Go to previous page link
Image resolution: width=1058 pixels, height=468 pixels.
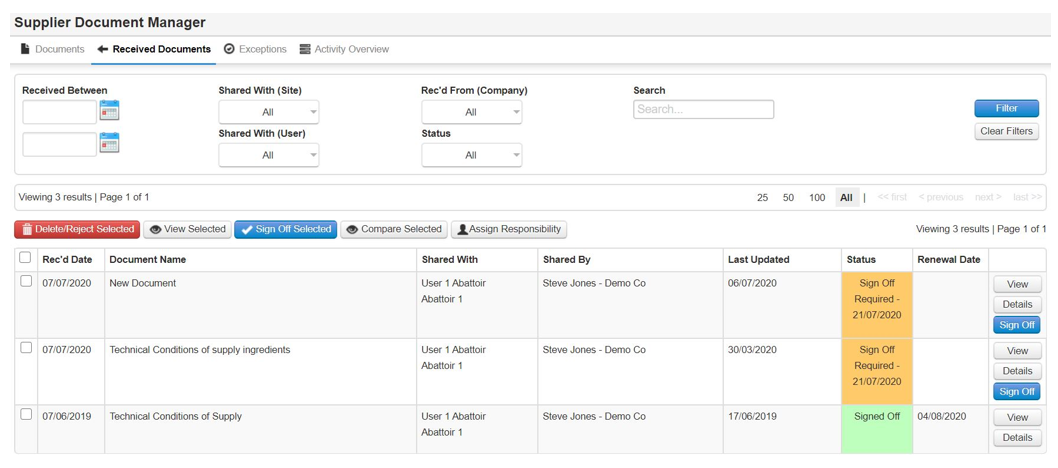click(941, 198)
